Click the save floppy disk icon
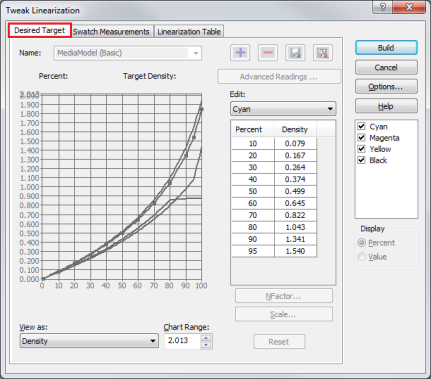This screenshot has width=431, height=379. coord(295,53)
